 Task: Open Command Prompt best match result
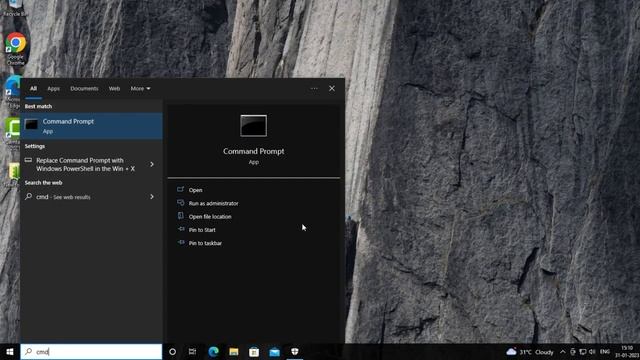point(92,126)
